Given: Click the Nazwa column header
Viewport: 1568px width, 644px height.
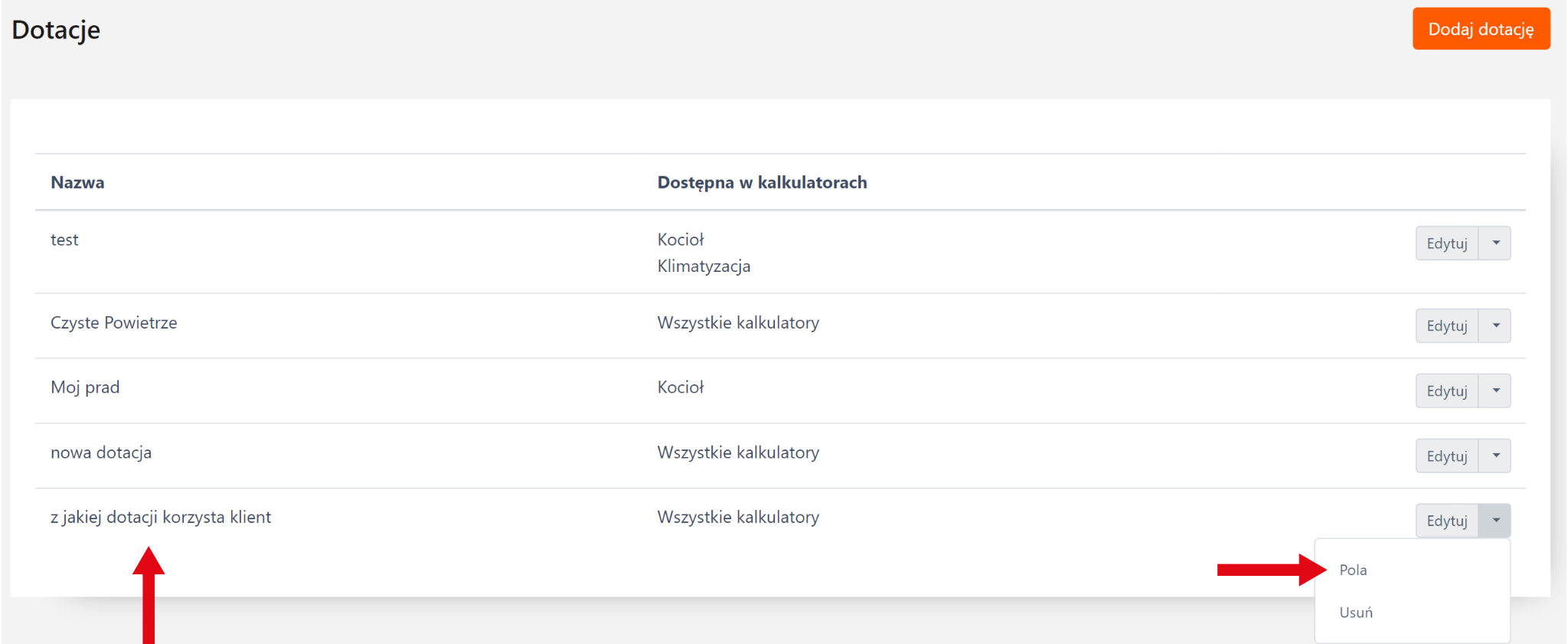Looking at the screenshot, I should (x=77, y=183).
